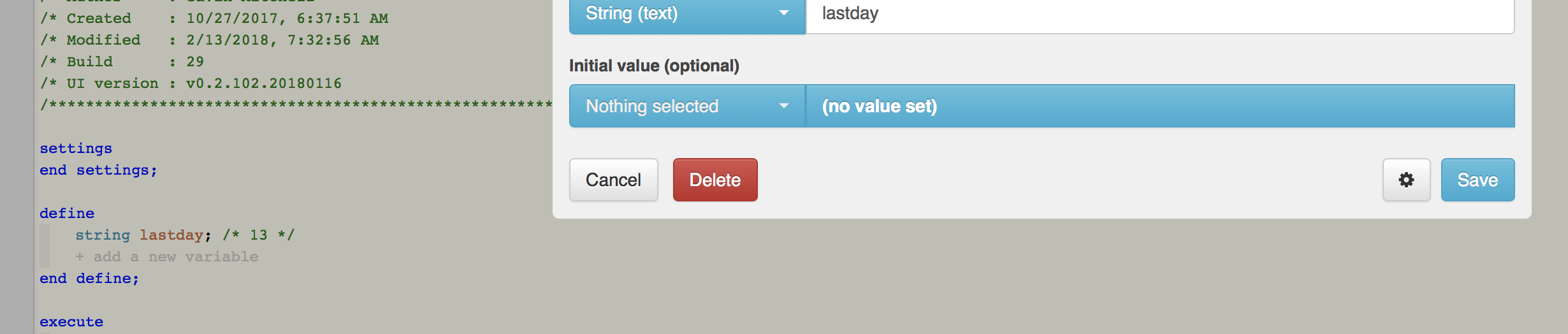Open the gear settings options button

coord(1406,180)
